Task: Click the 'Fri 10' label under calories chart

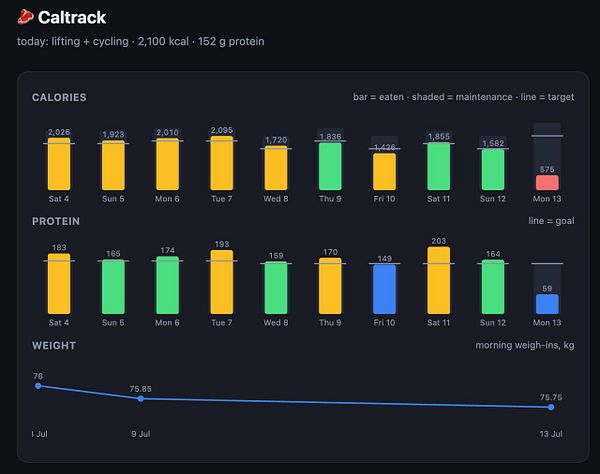Action: [x=385, y=199]
